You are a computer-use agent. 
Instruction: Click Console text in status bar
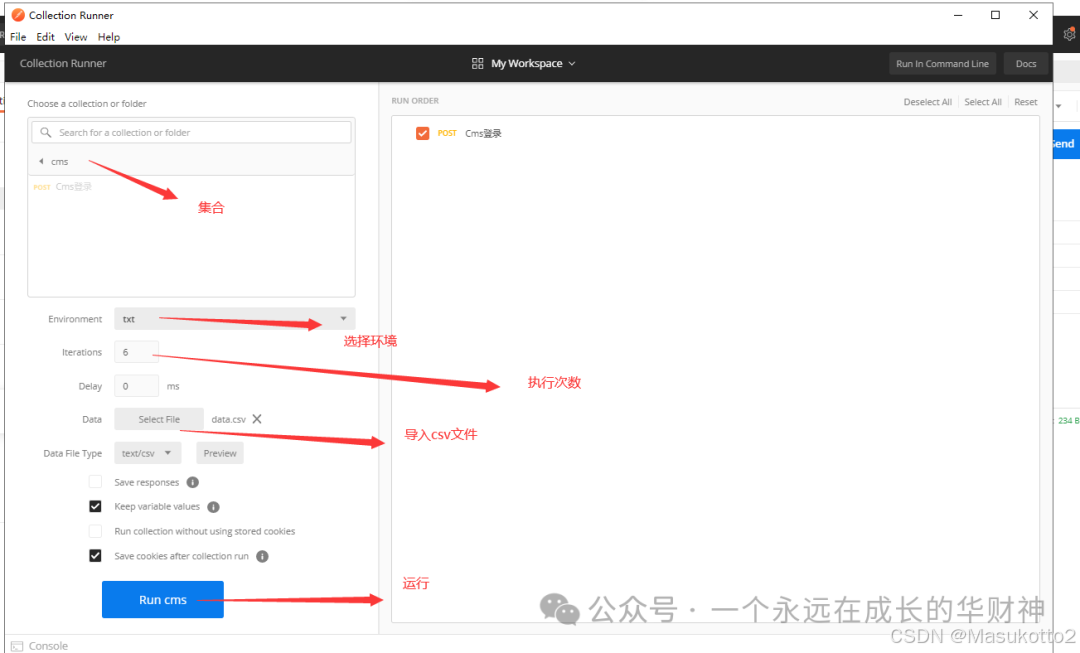pyautogui.click(x=48, y=646)
